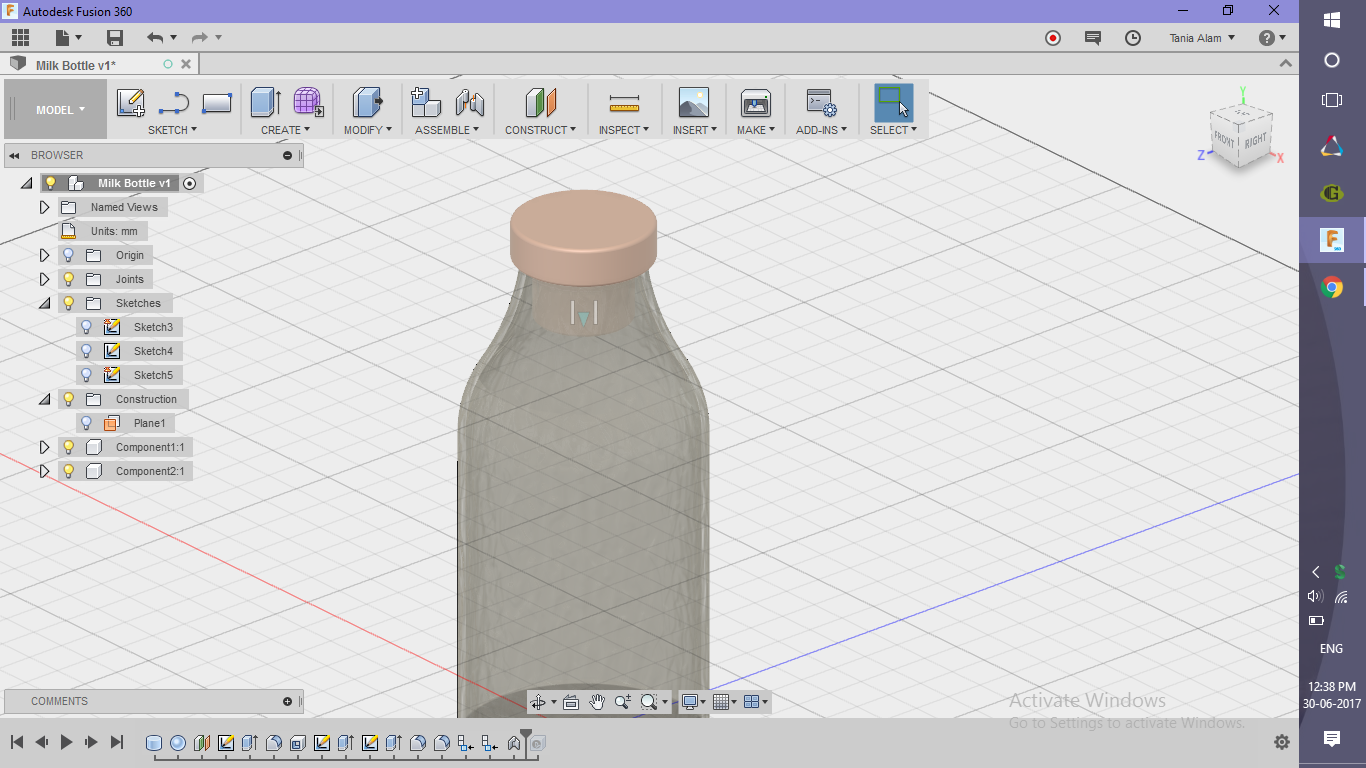Jump to timeline beginning
This screenshot has height=768, width=1366.
pyautogui.click(x=17, y=742)
